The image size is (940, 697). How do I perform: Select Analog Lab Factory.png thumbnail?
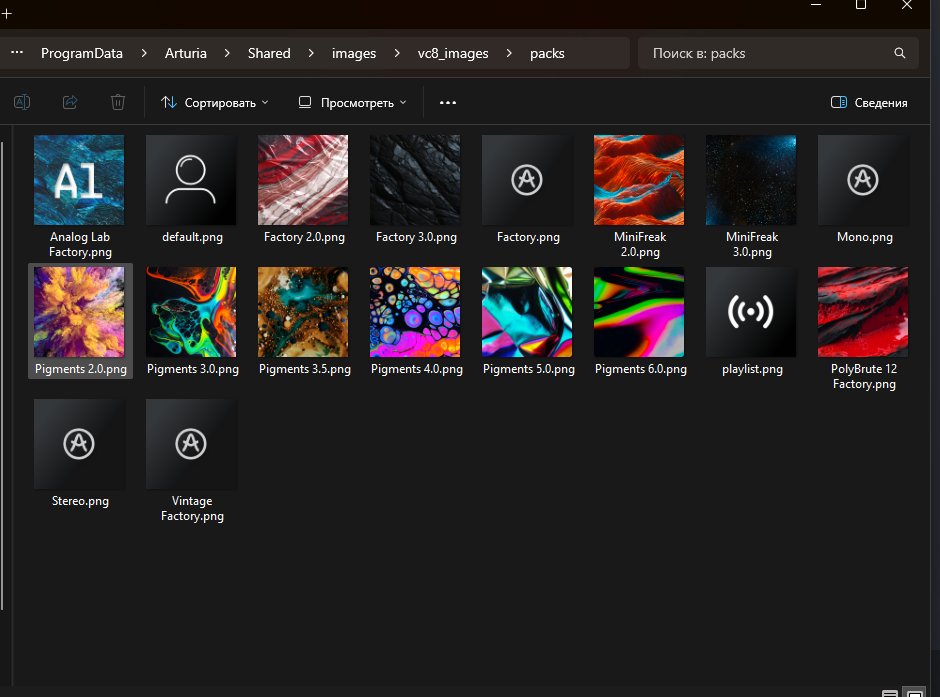point(79,180)
